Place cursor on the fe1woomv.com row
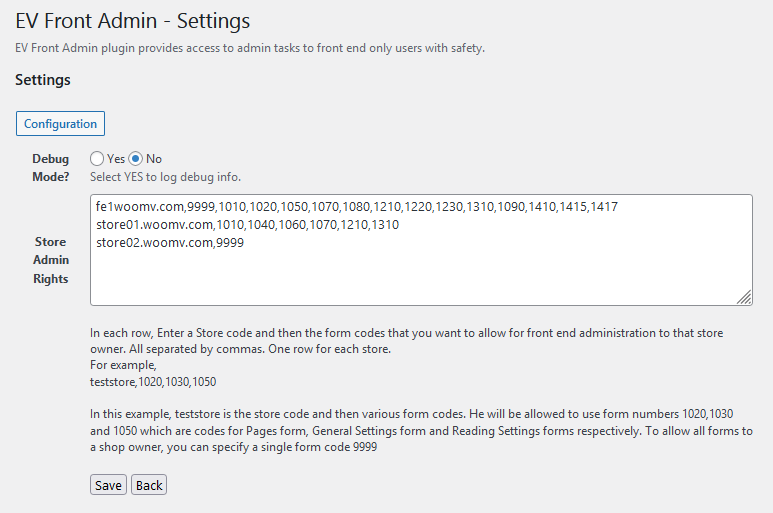The image size is (773, 513). tap(356, 207)
